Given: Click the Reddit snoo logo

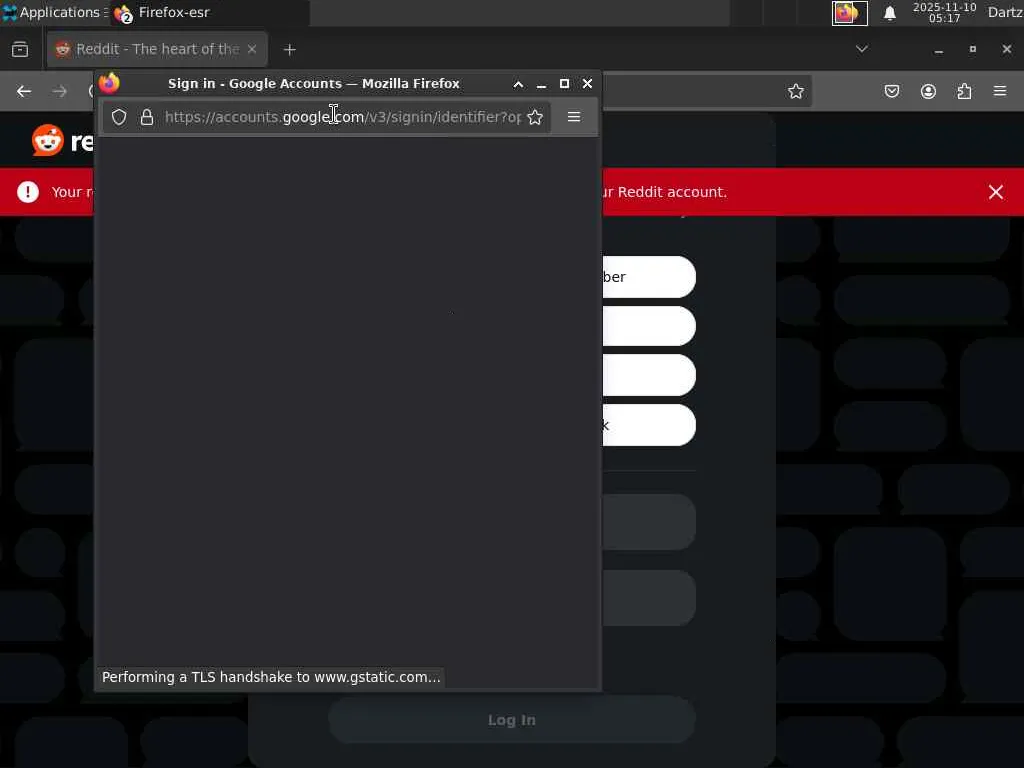Looking at the screenshot, I should pos(48,140).
